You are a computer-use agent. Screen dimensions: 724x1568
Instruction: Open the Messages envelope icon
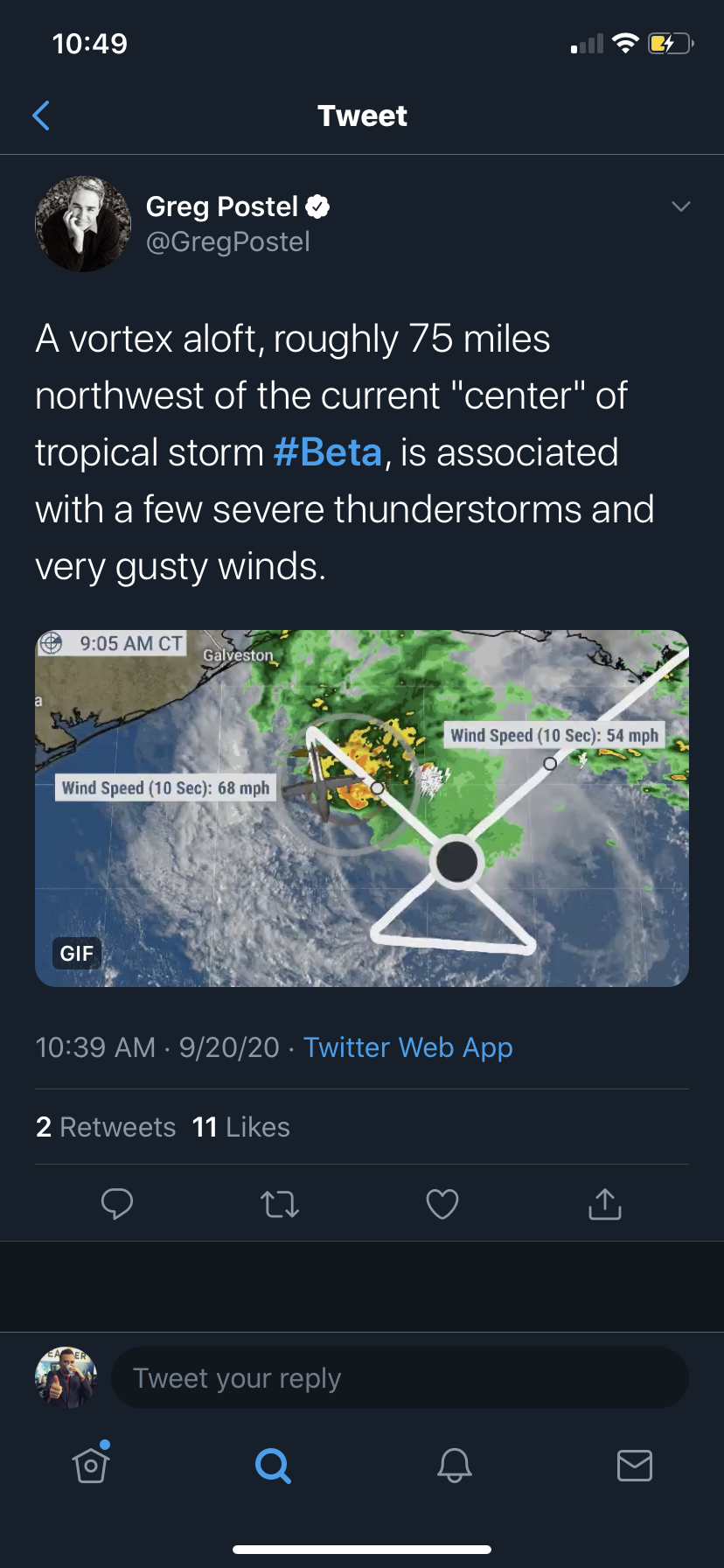[x=635, y=1465]
